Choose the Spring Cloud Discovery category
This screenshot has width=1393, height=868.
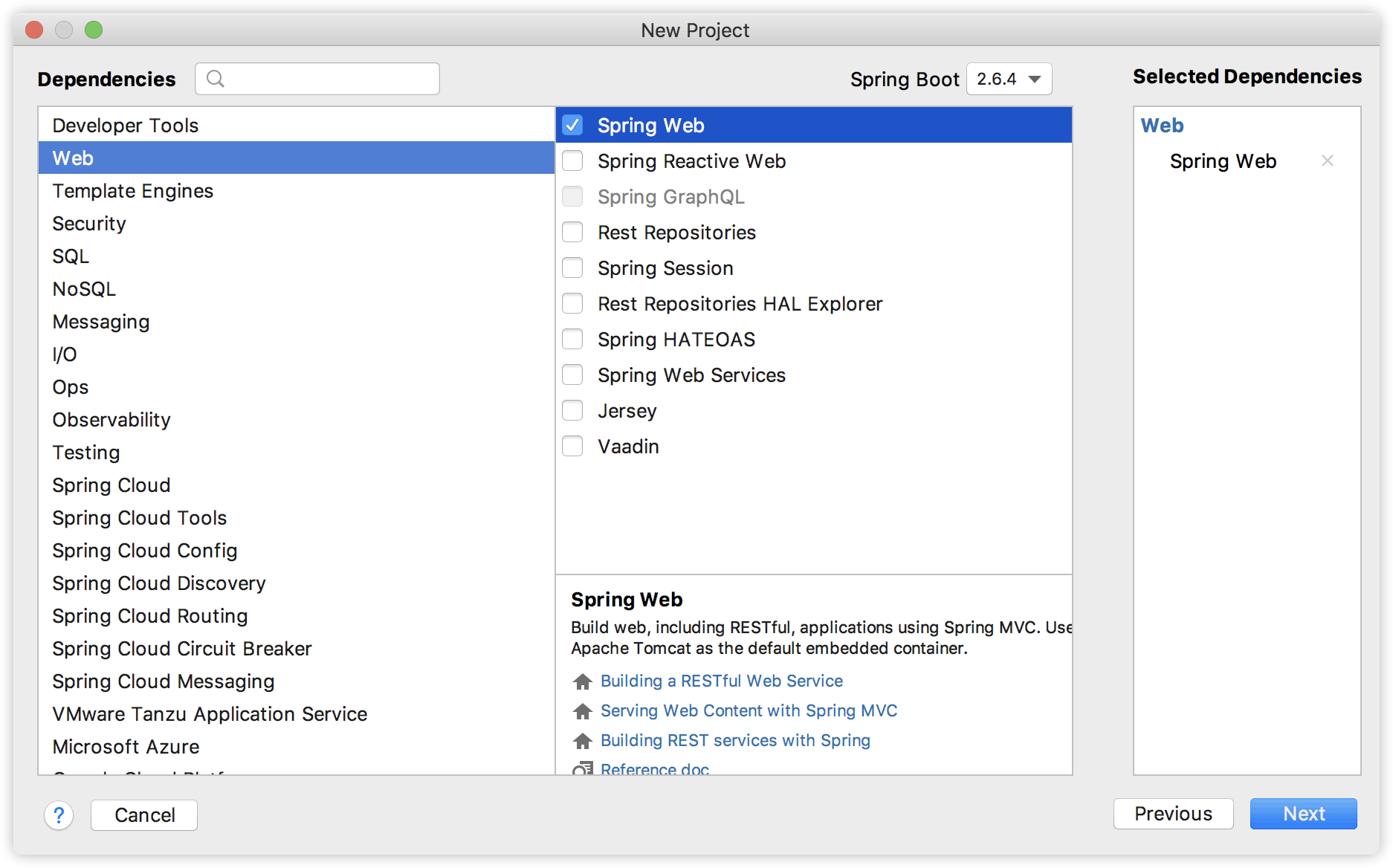pyautogui.click(x=159, y=583)
